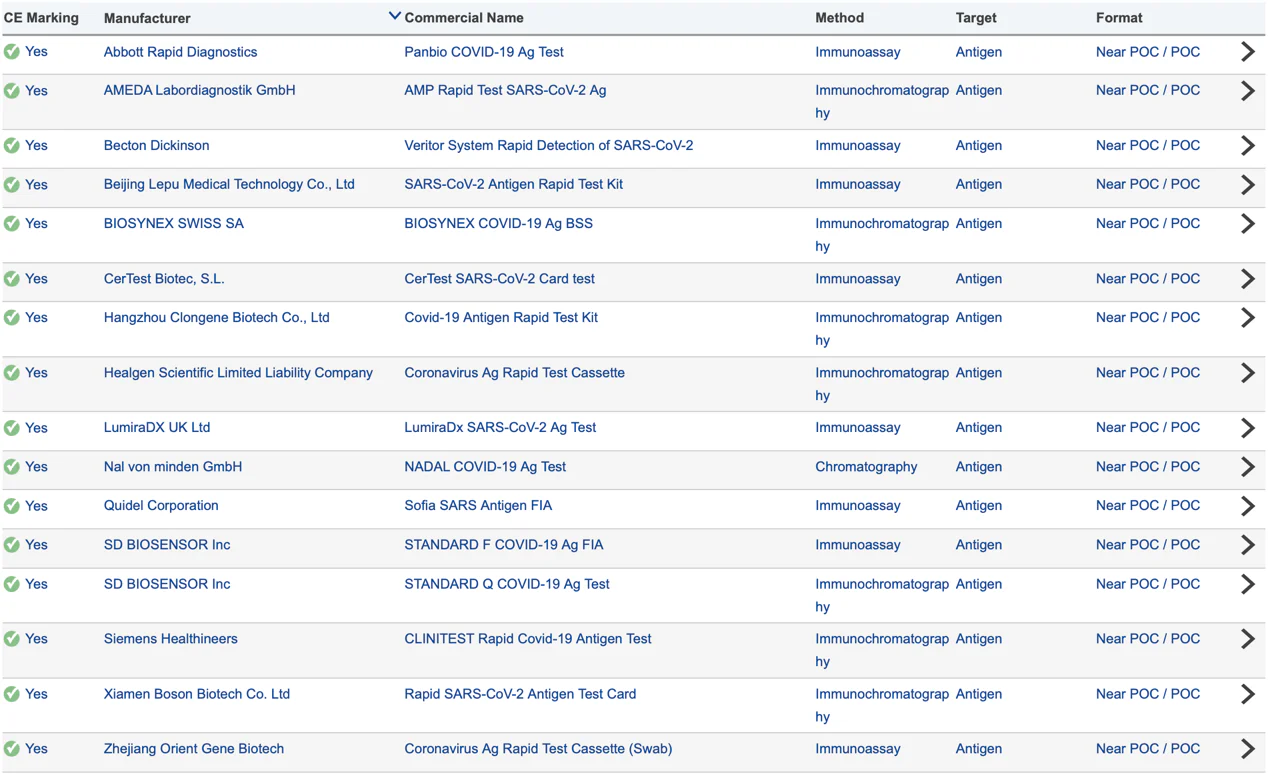The image size is (1269, 774).
Task: Click the green check icon for Becton Dickinson
Action: click(x=12, y=146)
